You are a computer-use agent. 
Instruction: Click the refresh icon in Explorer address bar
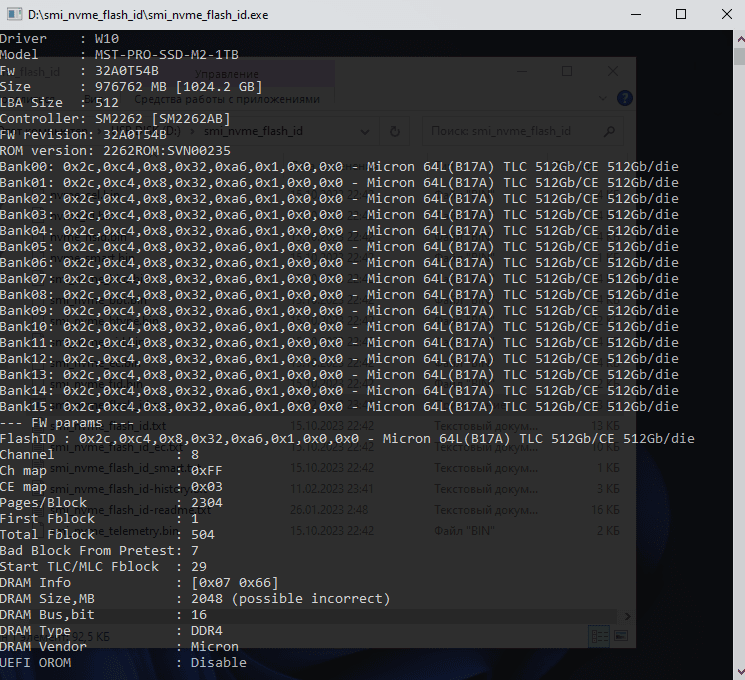click(x=394, y=131)
